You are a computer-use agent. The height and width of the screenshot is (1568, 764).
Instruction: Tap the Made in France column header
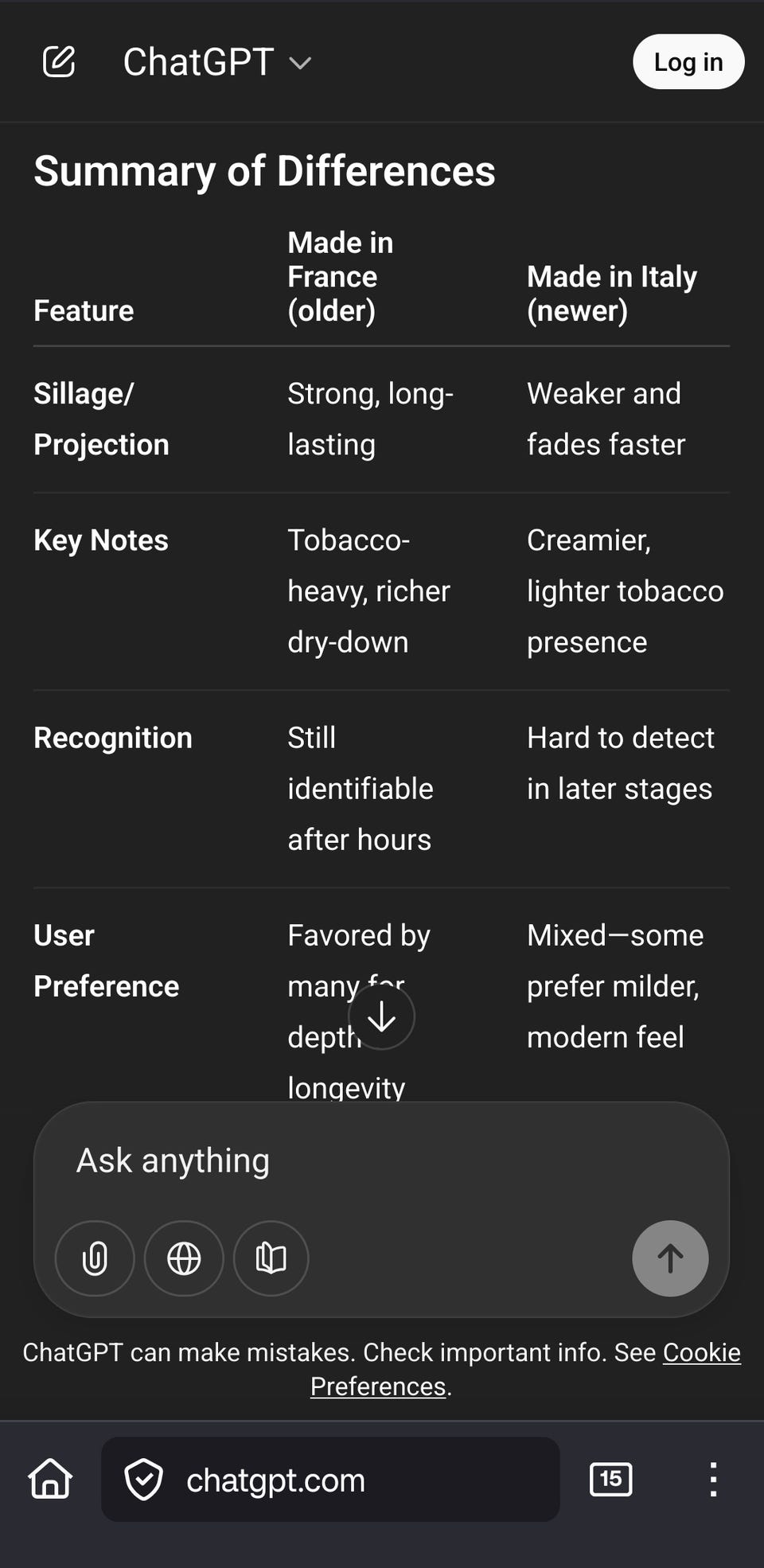point(341,276)
